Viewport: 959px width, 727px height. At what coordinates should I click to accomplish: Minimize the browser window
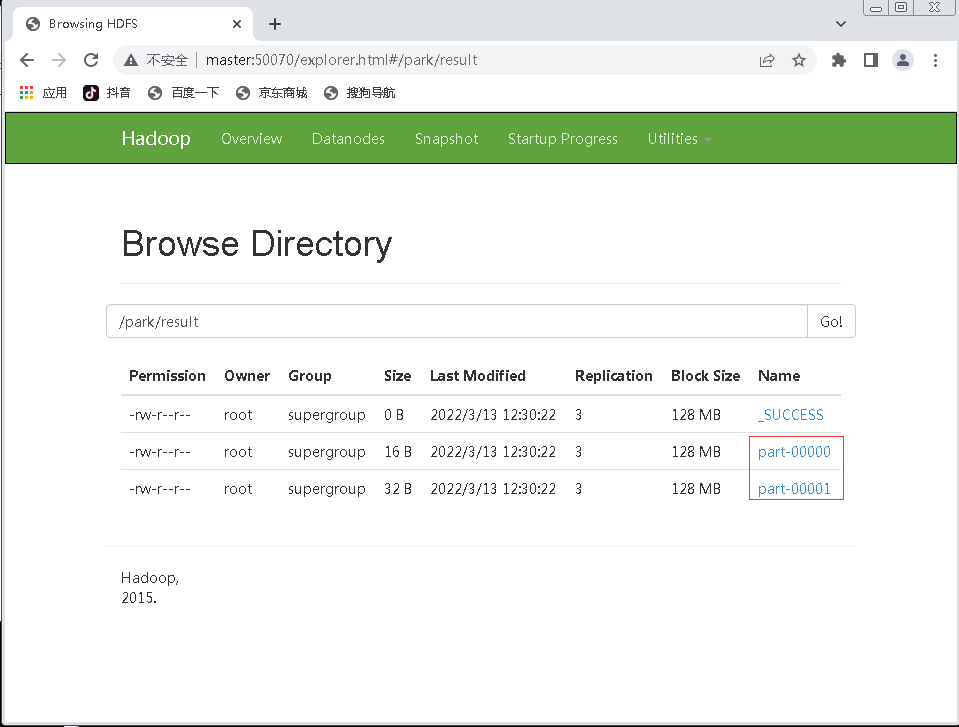click(x=876, y=7)
